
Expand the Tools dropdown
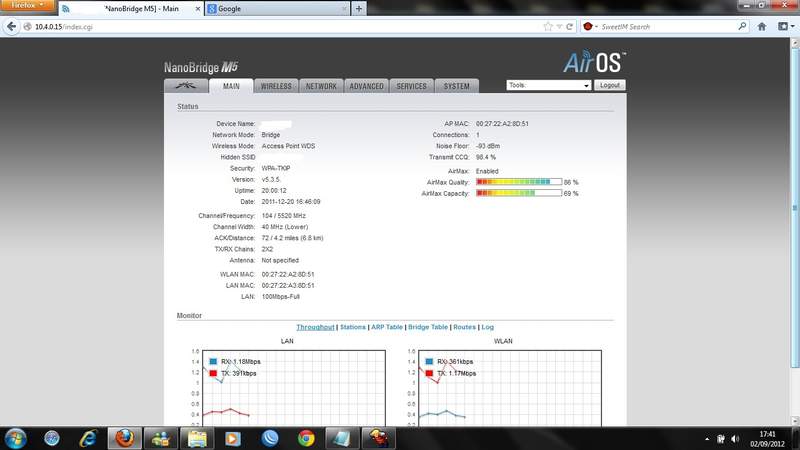coord(548,85)
